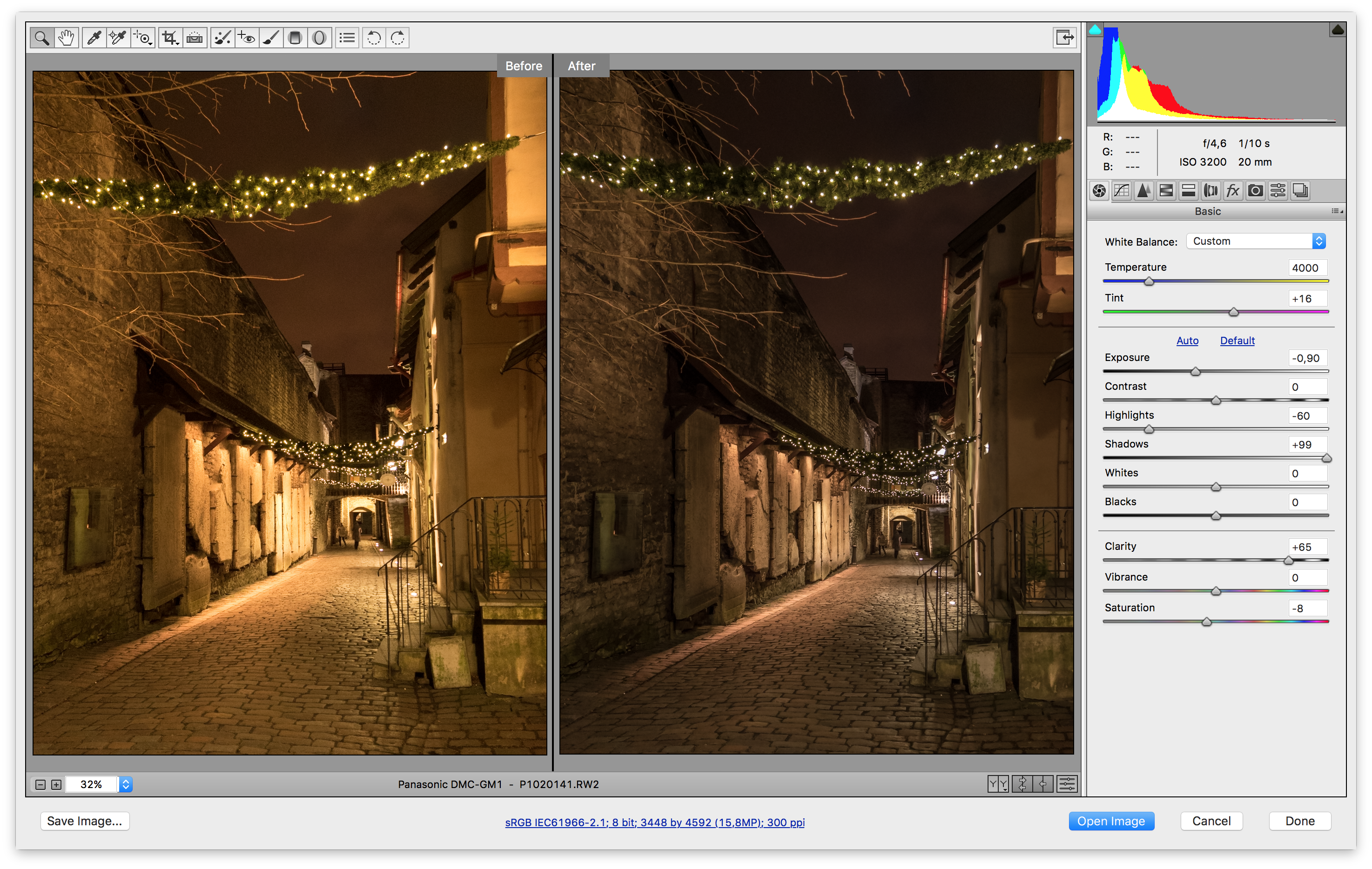Screen dimensions: 1372x869
Task: Open the Lens Corrections panel
Action: pyautogui.click(x=1211, y=191)
